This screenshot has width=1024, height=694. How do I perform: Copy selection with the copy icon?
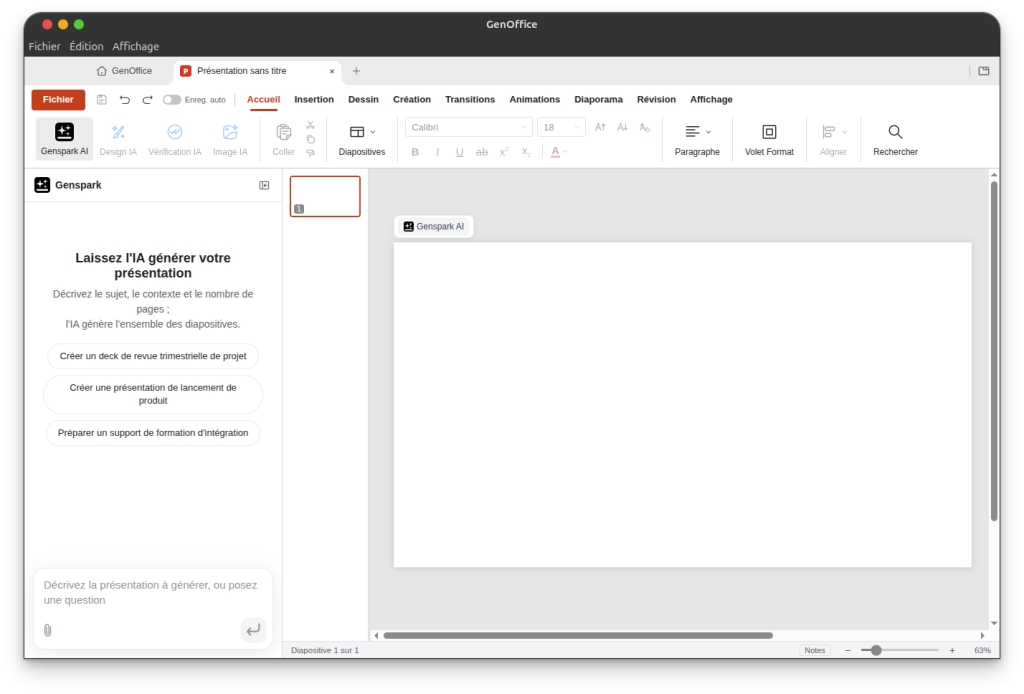click(311, 139)
